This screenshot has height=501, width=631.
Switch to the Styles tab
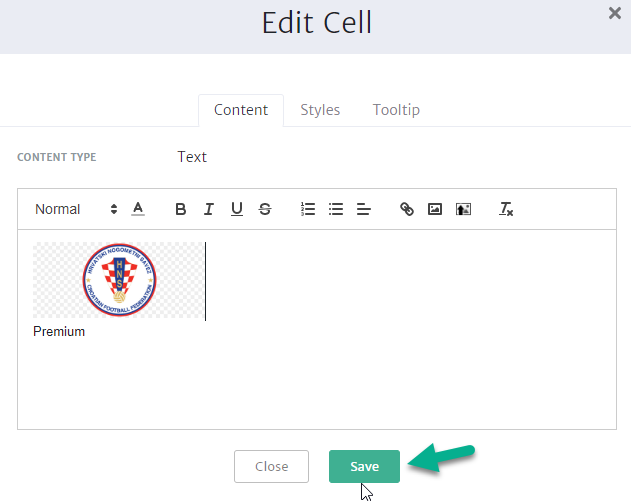point(320,110)
